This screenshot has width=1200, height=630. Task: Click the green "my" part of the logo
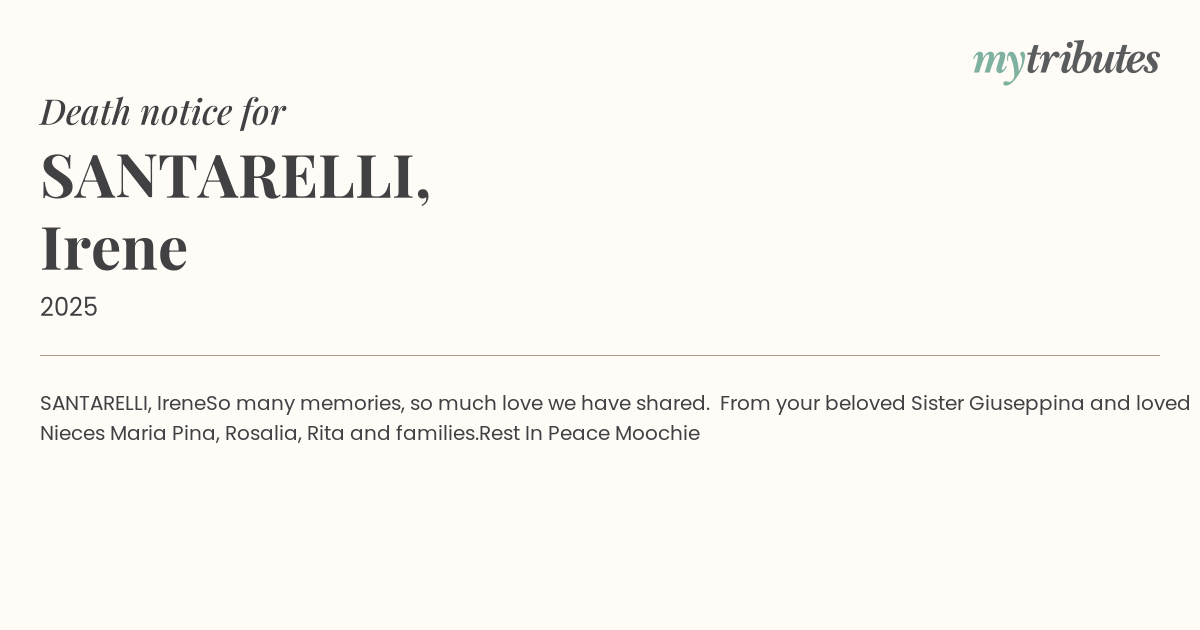click(x=998, y=62)
